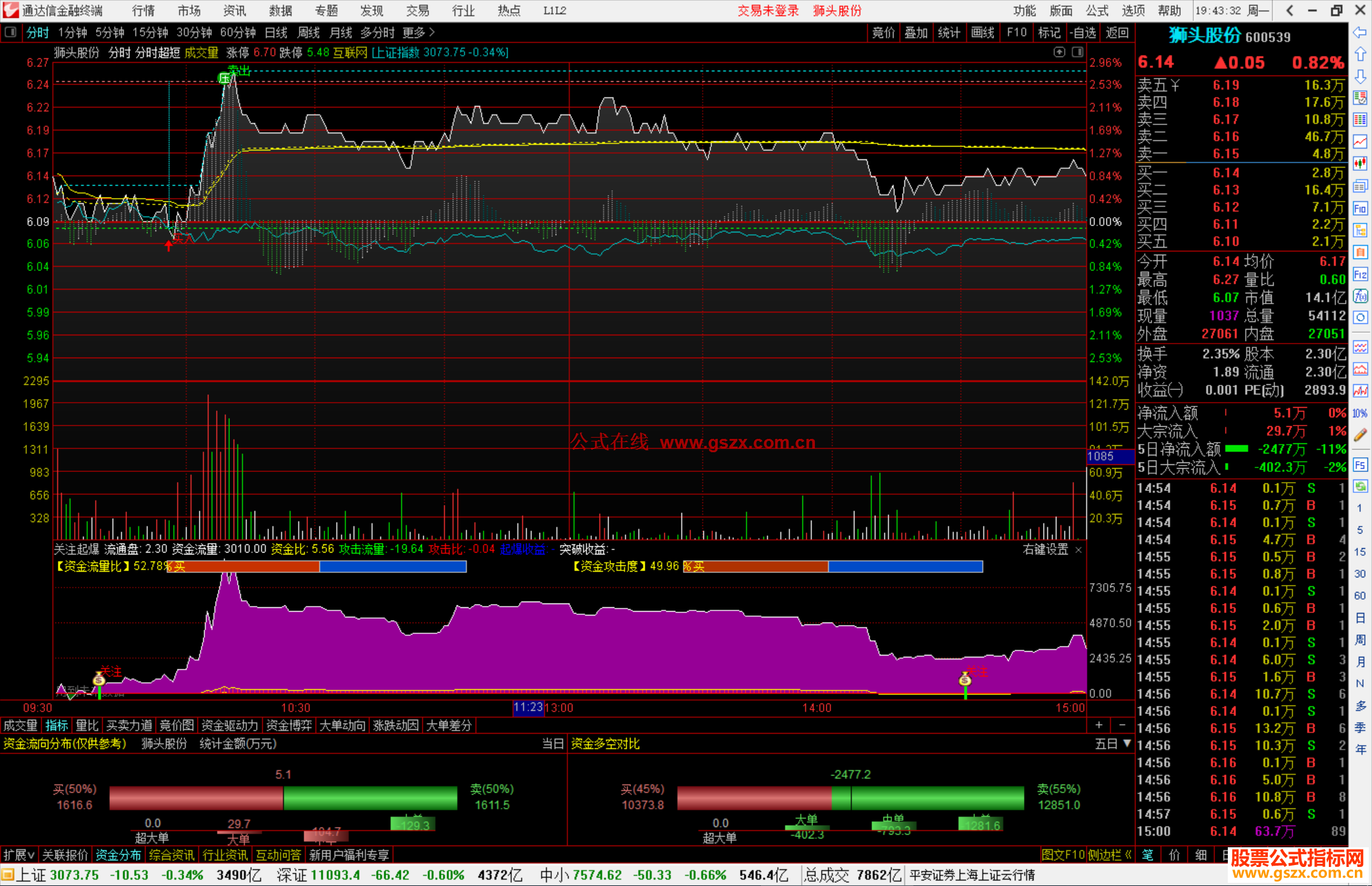
Task: Collapse the 侧边栏 sidebar
Action: (x=1110, y=855)
